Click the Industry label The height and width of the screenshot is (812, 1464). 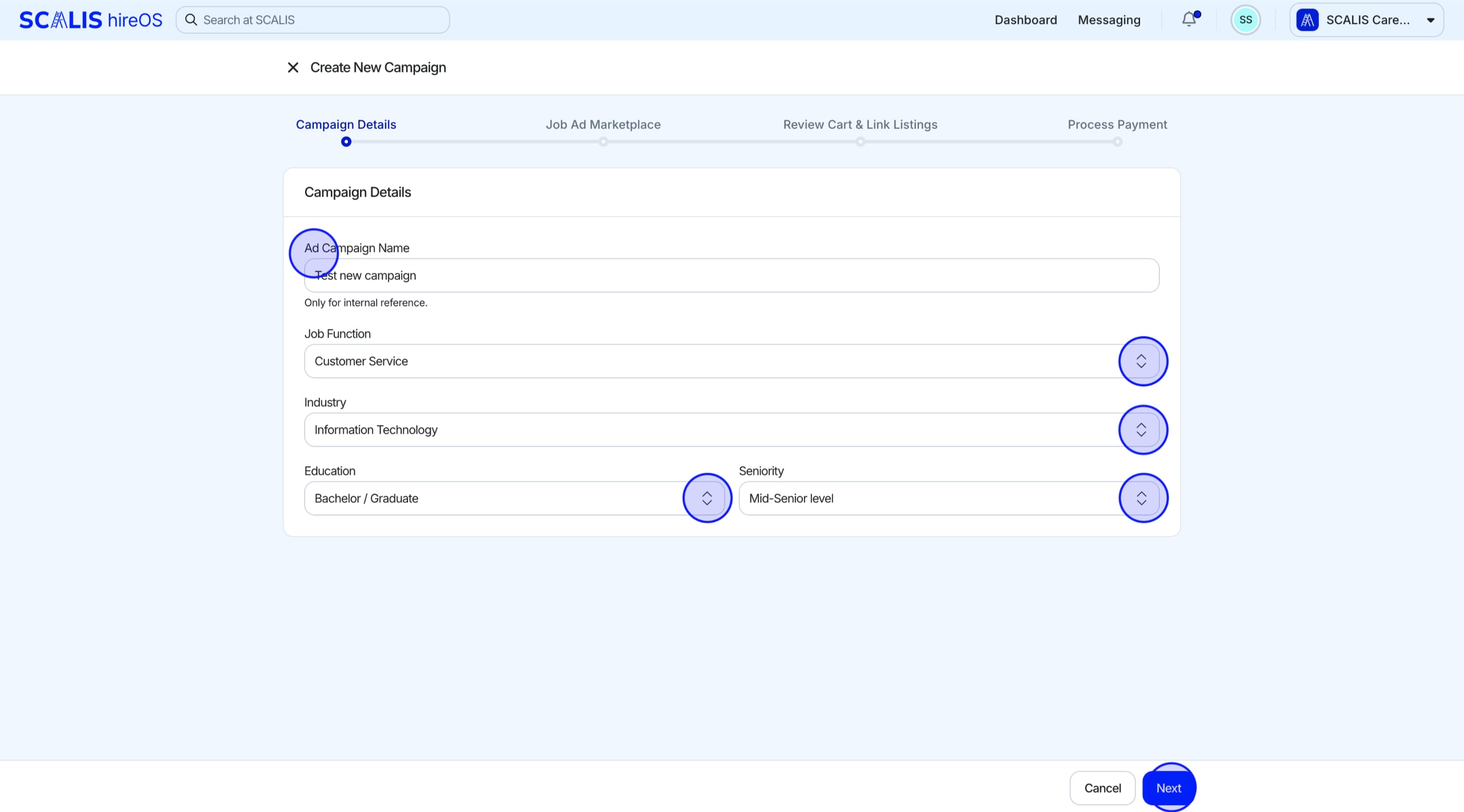[x=325, y=402]
